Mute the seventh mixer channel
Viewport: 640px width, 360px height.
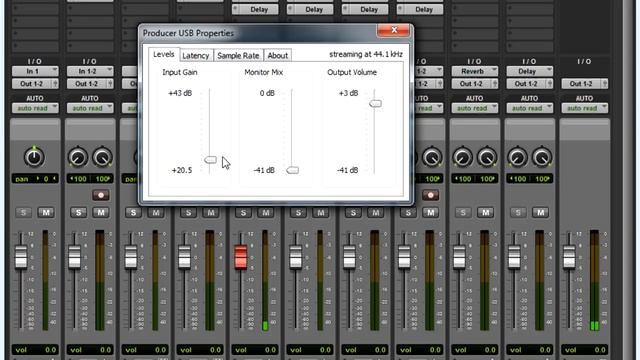[376, 213]
